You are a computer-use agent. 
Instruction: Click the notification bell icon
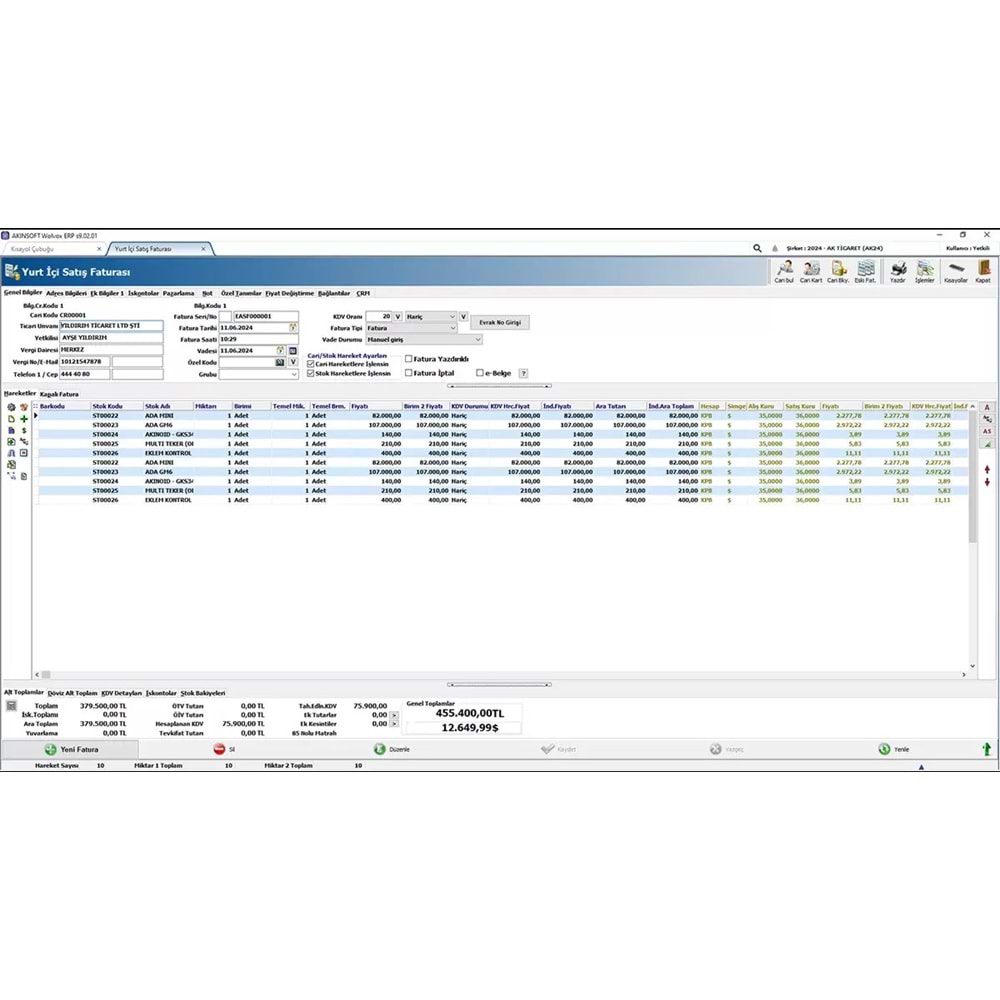[775, 248]
